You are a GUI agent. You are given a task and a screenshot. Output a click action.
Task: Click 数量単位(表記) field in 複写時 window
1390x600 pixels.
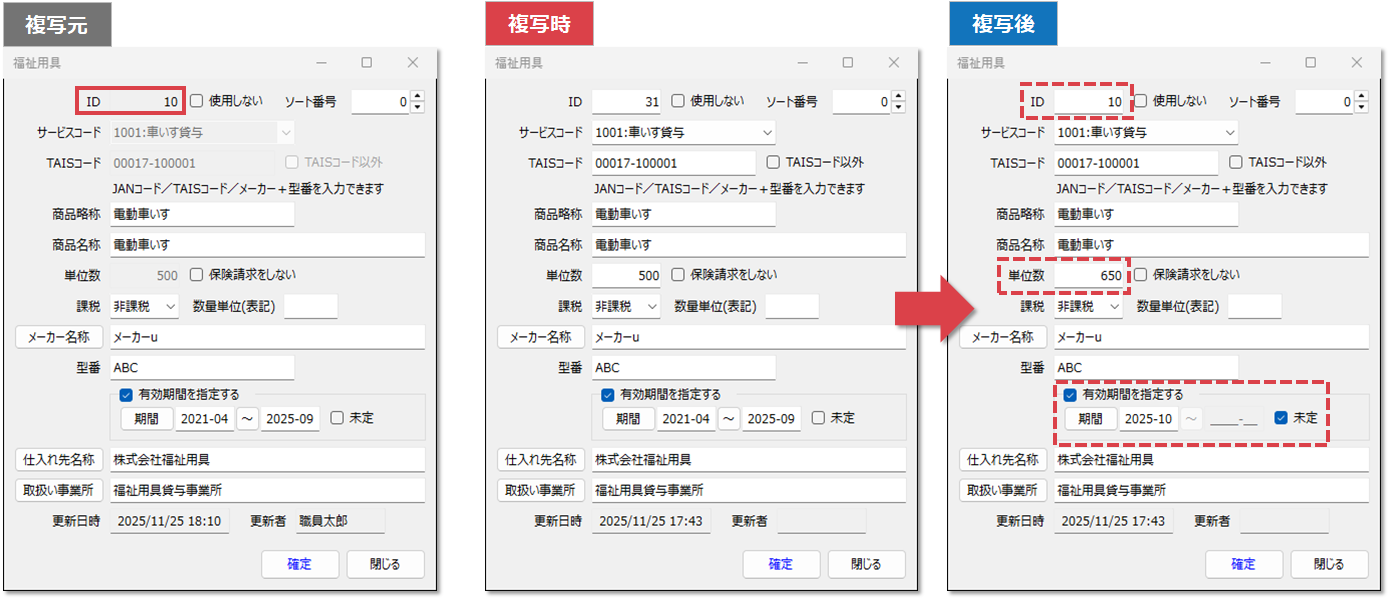792,306
